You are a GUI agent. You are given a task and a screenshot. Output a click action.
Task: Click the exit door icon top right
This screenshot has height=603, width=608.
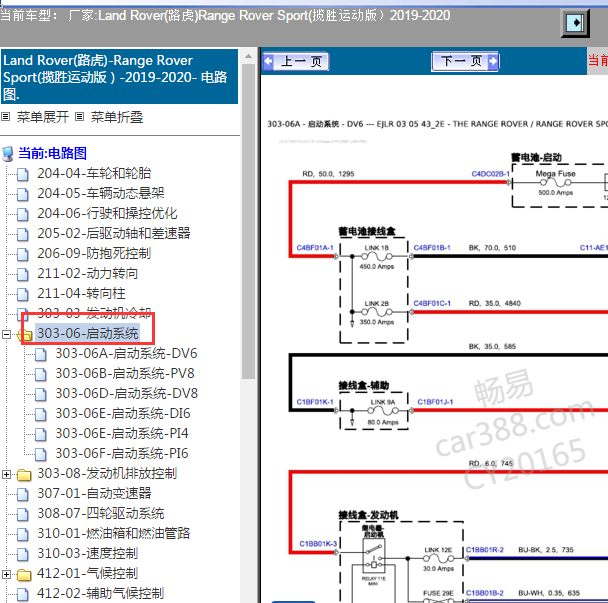tap(575, 23)
